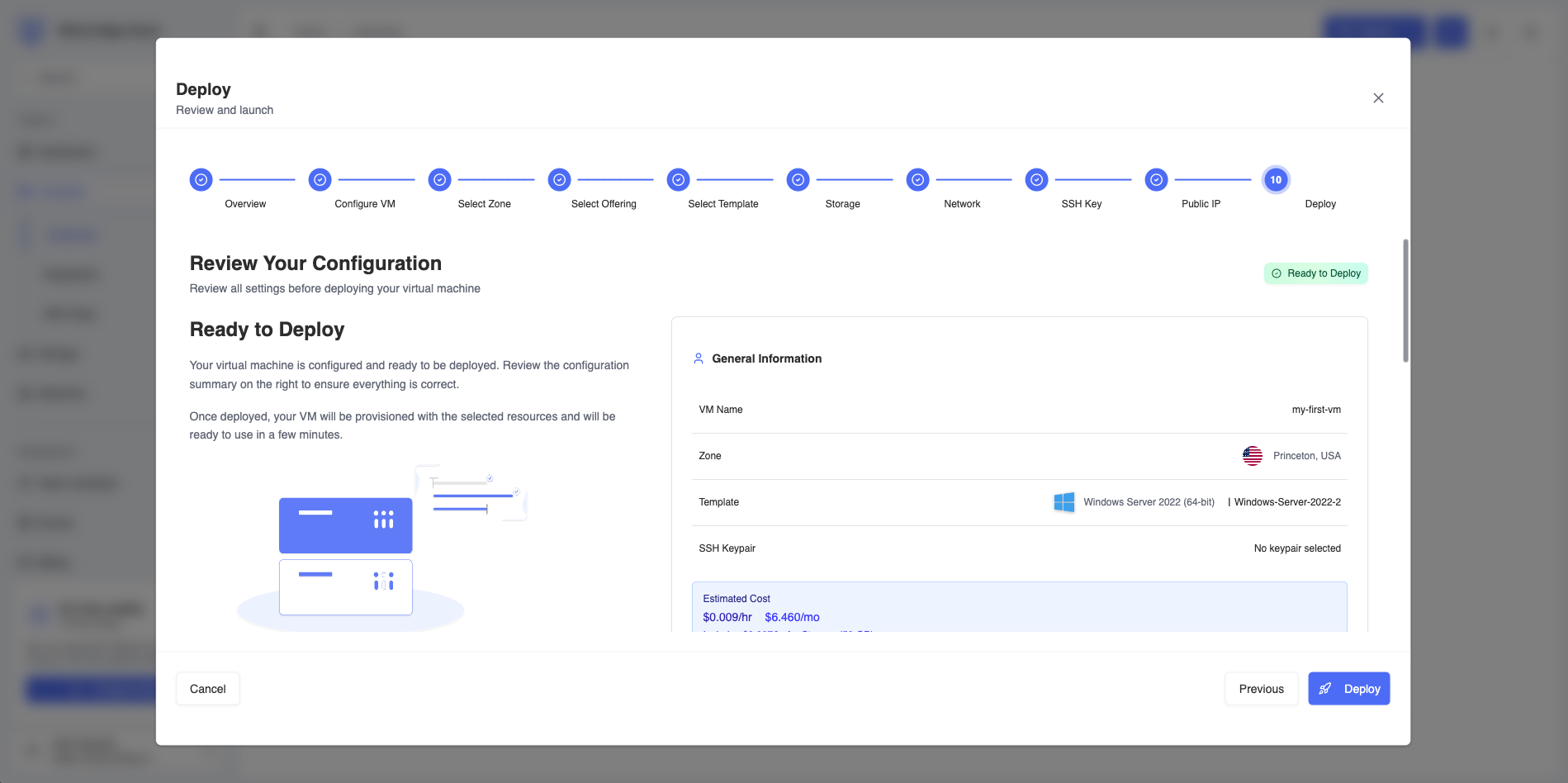Viewport: 1568px width, 783px height.
Task: Click the Windows logo in Template row
Action: (x=1064, y=502)
